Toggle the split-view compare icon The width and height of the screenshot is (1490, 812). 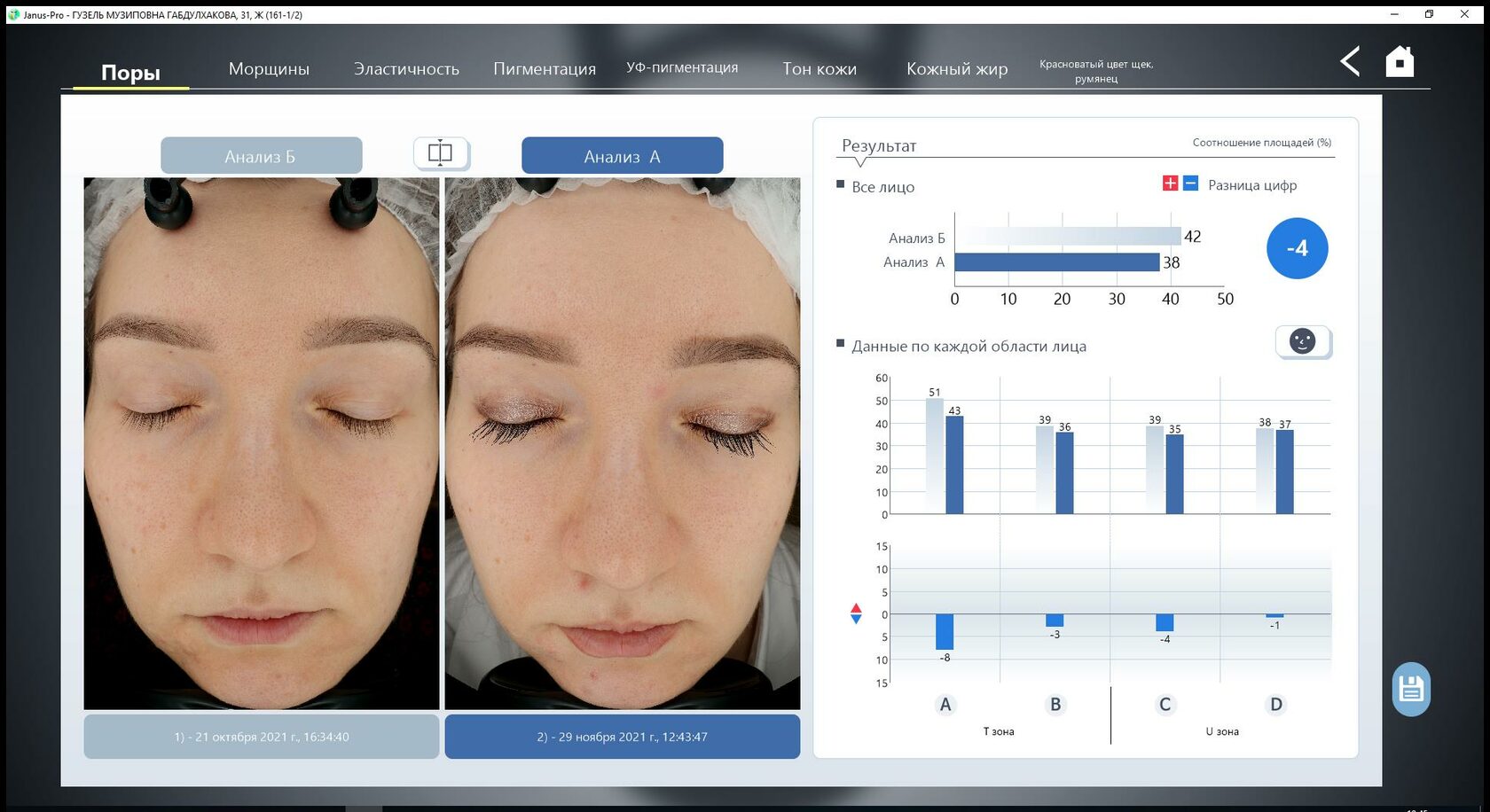tap(441, 153)
